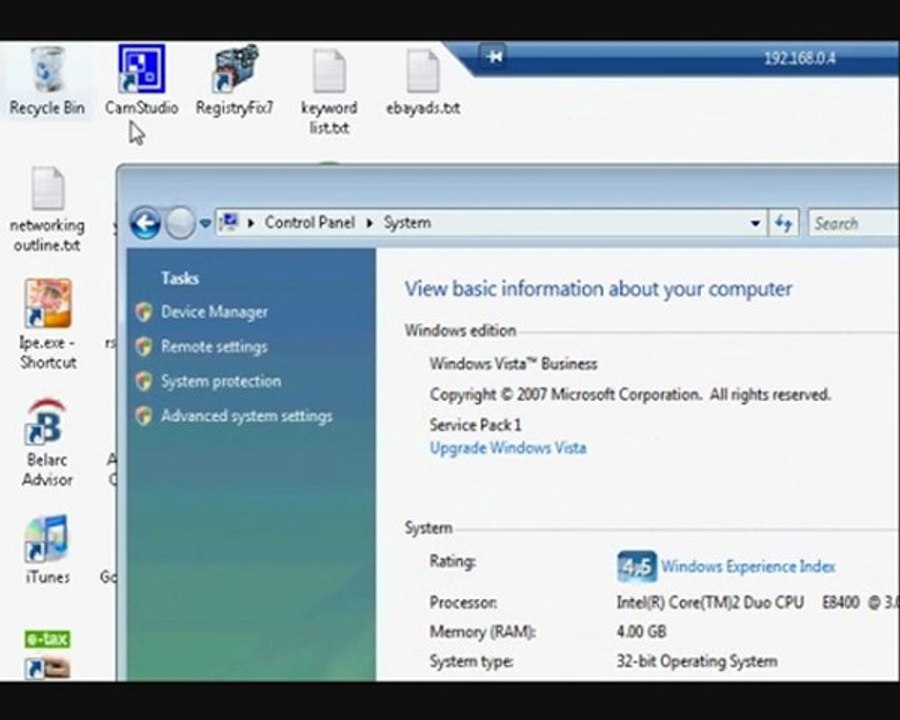Image resolution: width=900 pixels, height=720 pixels.
Task: Open Remote settings task link
Action: point(214,347)
